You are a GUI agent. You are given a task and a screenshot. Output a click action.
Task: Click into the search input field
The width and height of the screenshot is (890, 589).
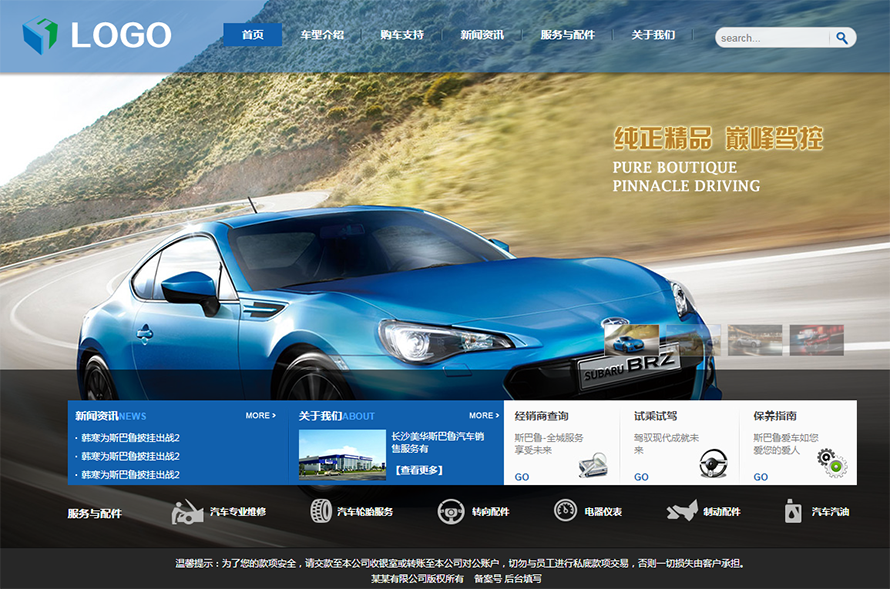pyautogui.click(x=772, y=38)
